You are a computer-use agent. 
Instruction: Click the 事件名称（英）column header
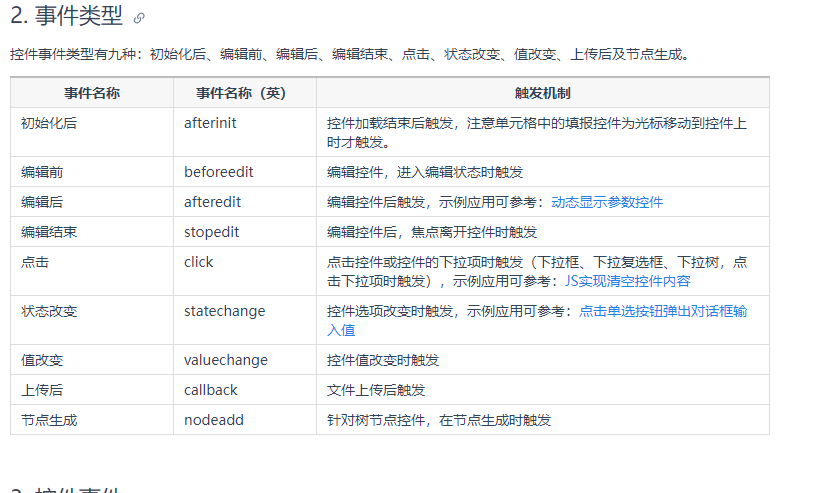[245, 93]
